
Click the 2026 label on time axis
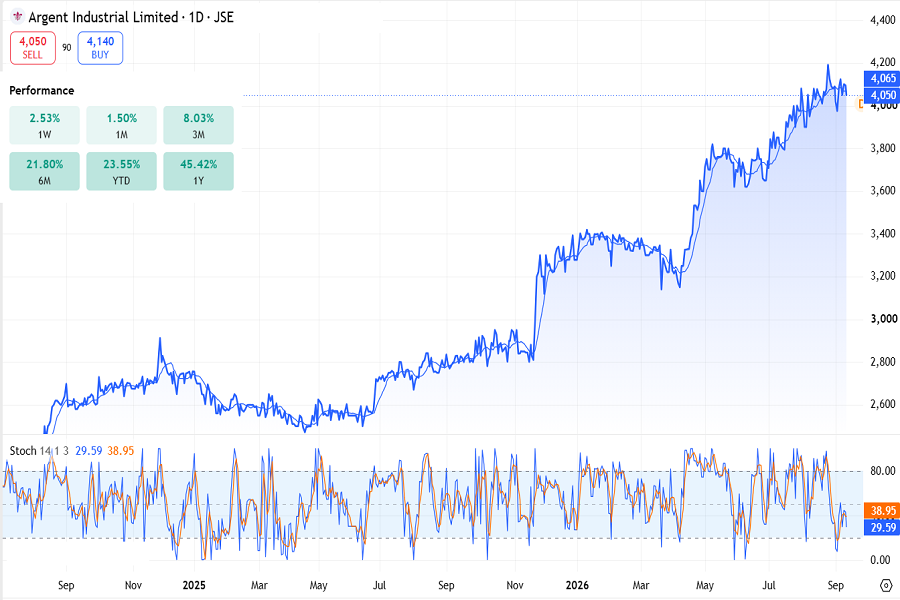point(577,585)
